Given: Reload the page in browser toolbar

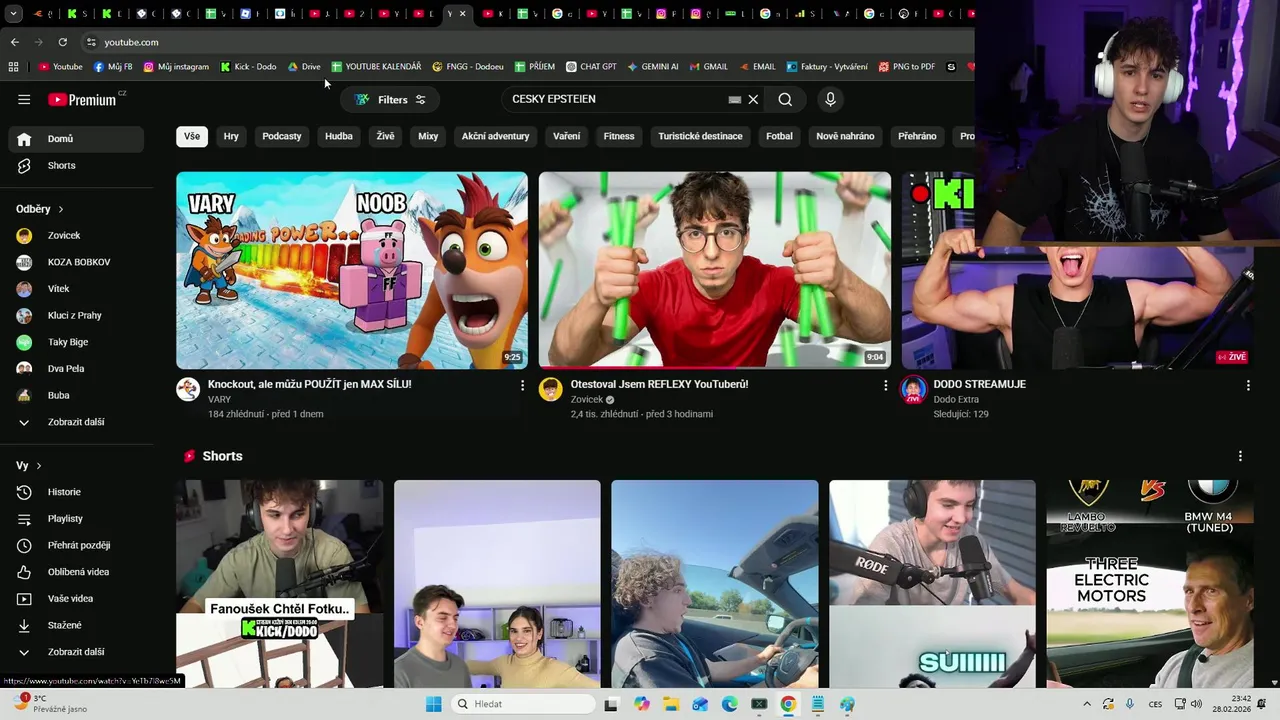Looking at the screenshot, I should pos(62,42).
